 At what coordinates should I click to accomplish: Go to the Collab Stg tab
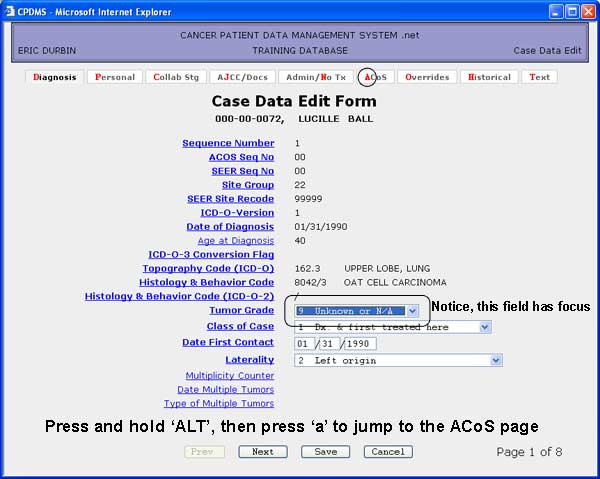point(176,77)
